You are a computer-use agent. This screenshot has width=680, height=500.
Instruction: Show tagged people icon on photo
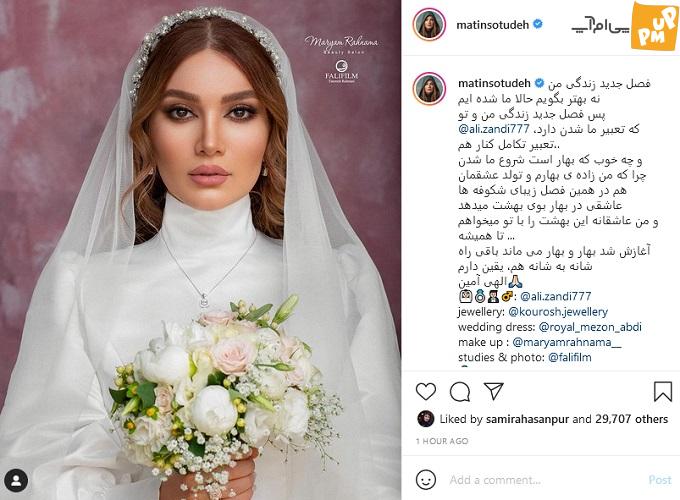tap(16, 480)
